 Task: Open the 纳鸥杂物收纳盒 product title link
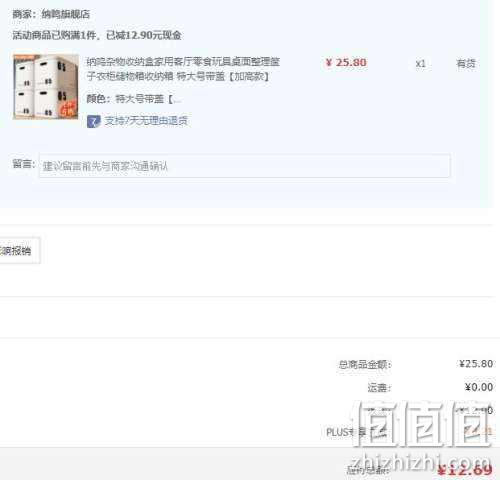(183, 69)
